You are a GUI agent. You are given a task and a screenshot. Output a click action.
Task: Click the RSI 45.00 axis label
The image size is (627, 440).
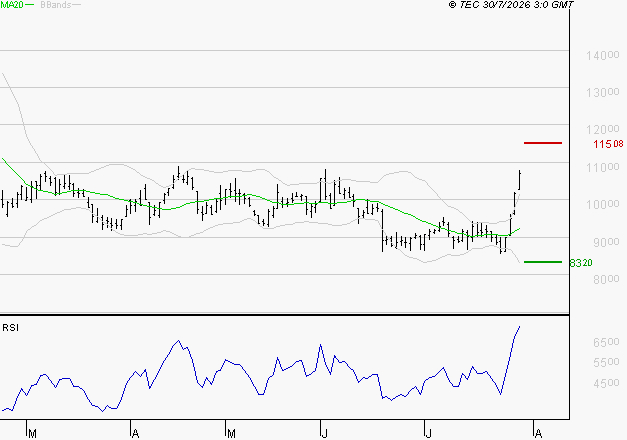pos(606,383)
